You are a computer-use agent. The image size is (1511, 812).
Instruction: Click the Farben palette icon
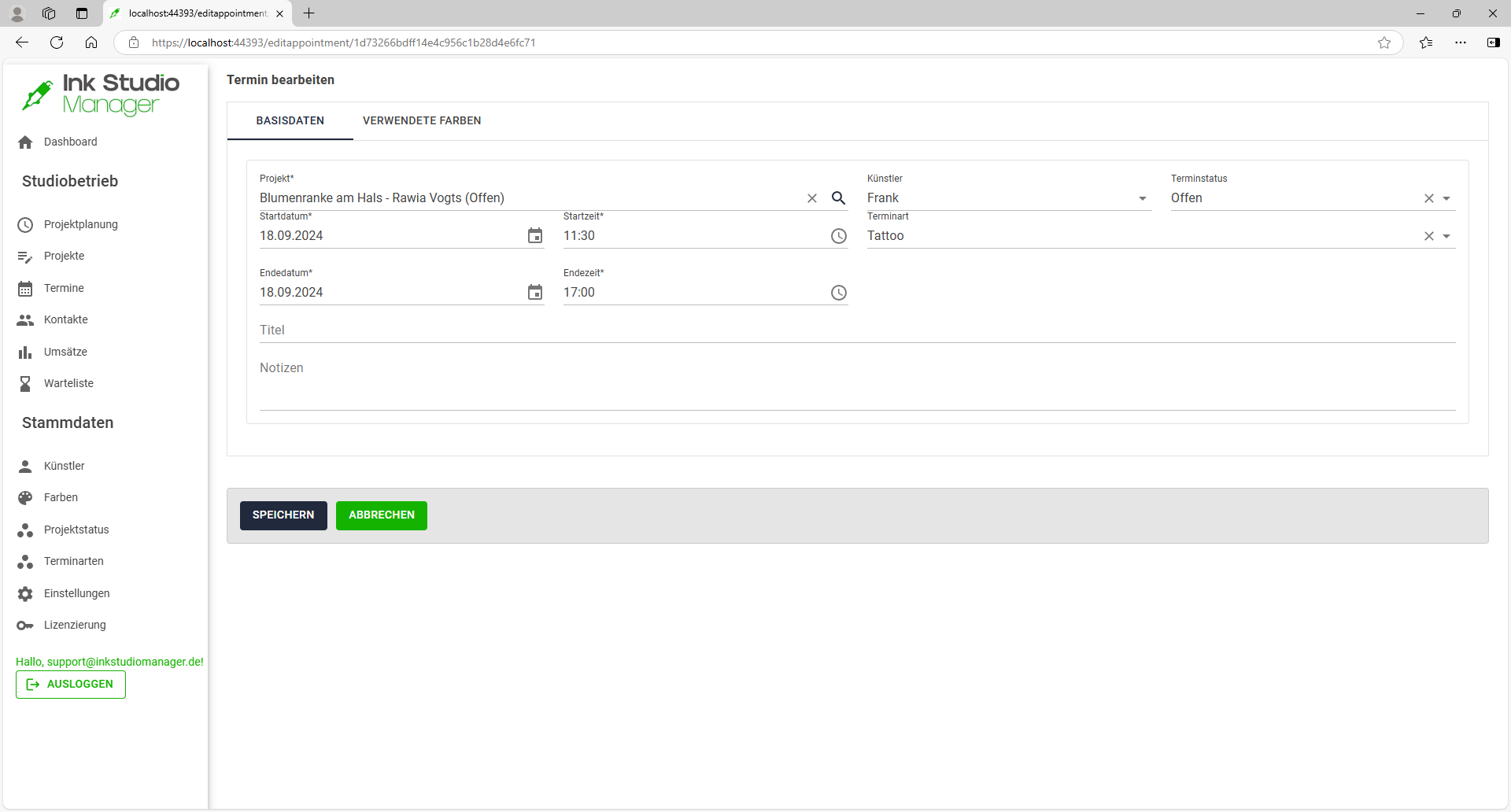(25, 498)
